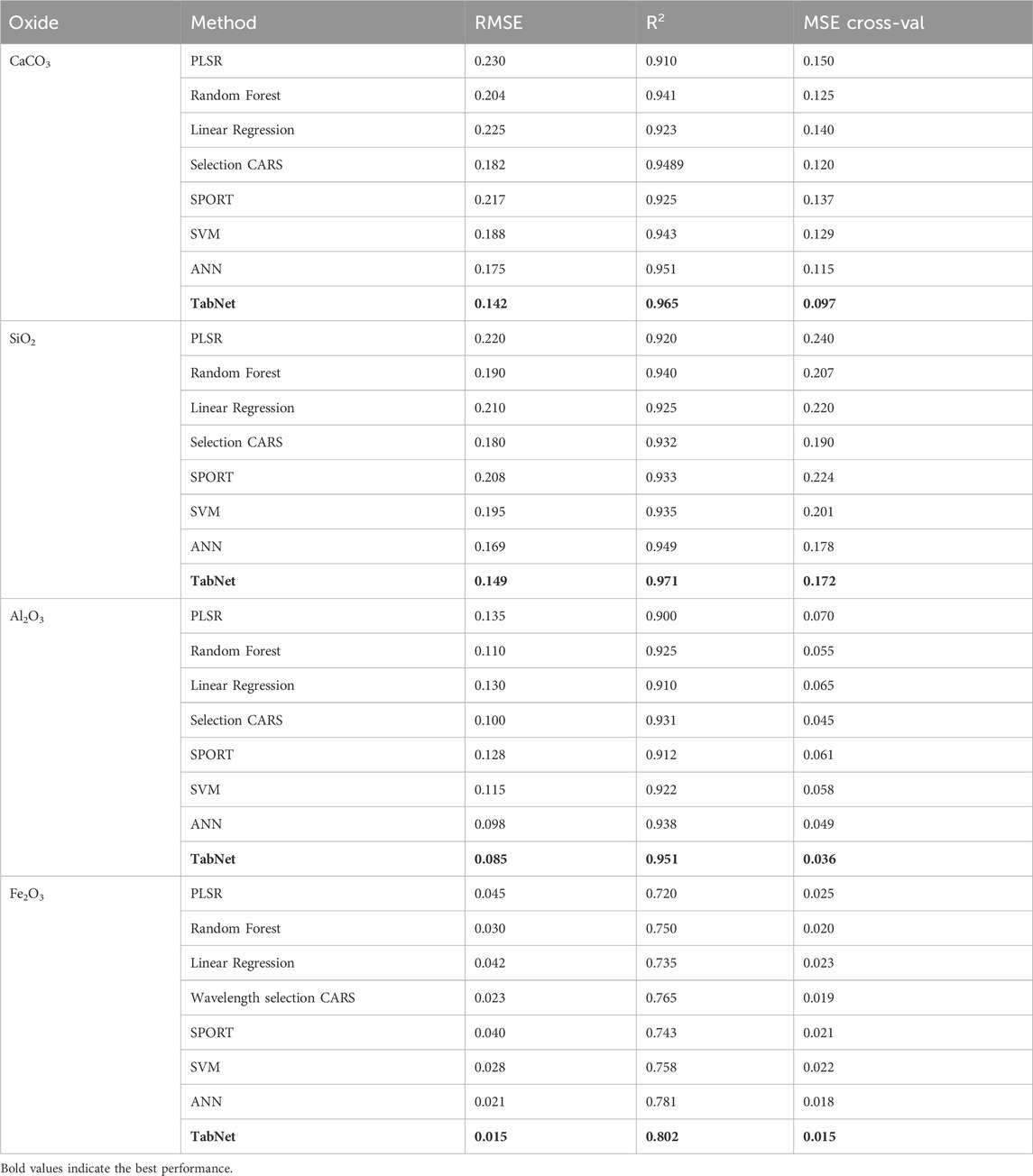Screen dimensions: 1033x1176
Task: Select the 0.9489 R² value
Action: click(x=665, y=164)
